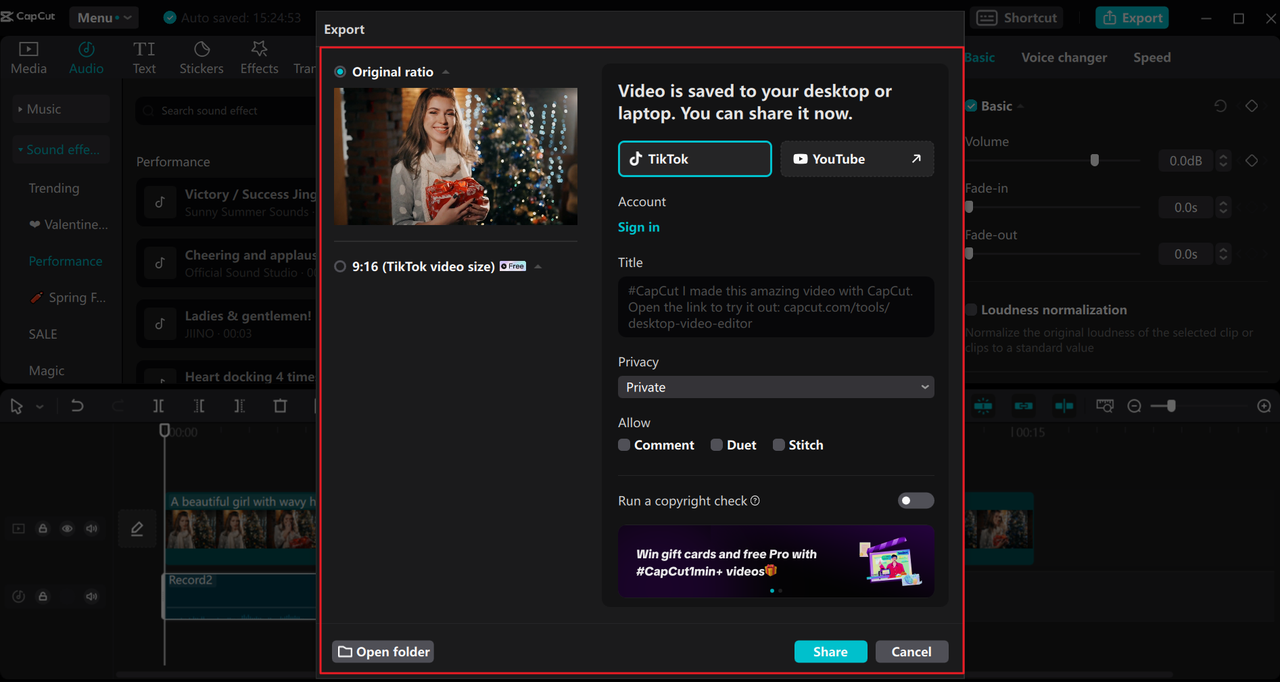
Task: Click the Shortcut button in the title bar
Action: click(x=1016, y=18)
